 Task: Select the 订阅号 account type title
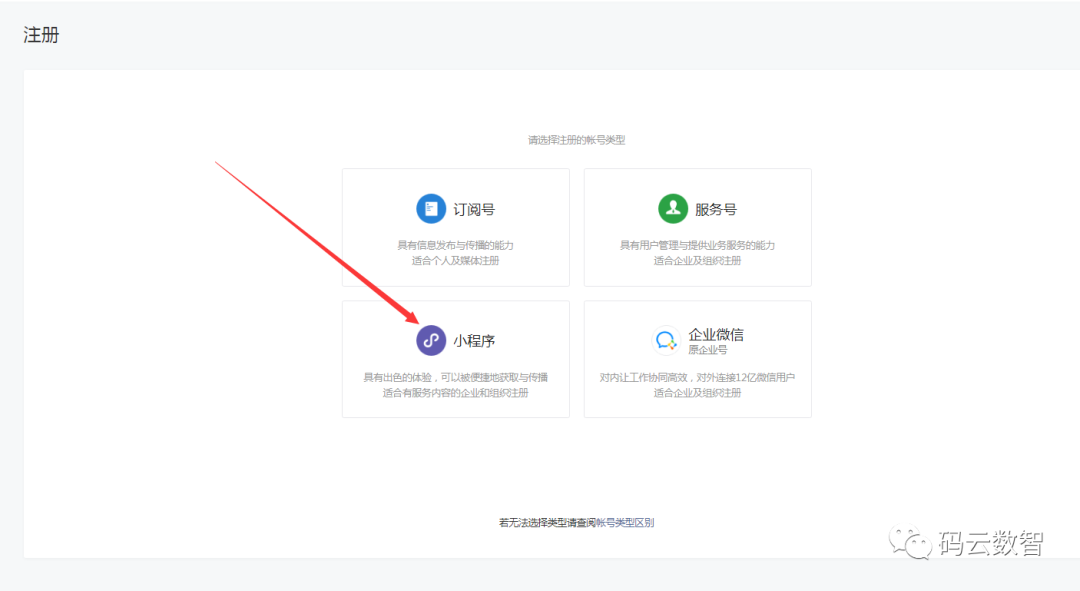click(474, 209)
